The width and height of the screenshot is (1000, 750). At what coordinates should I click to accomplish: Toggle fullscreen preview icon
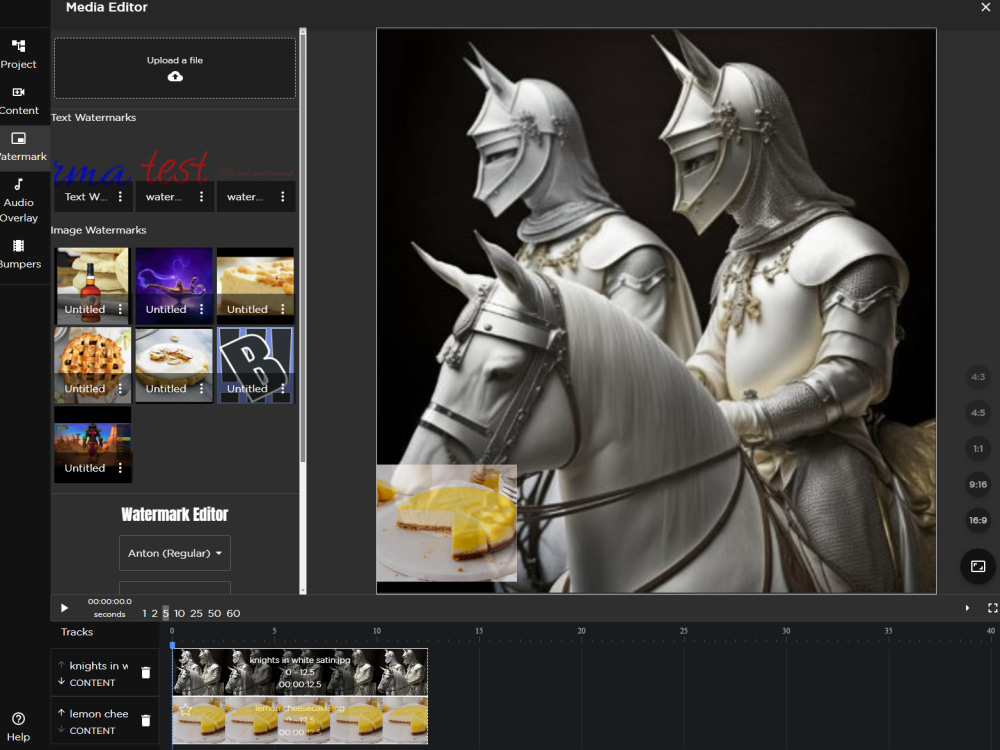[x=992, y=608]
